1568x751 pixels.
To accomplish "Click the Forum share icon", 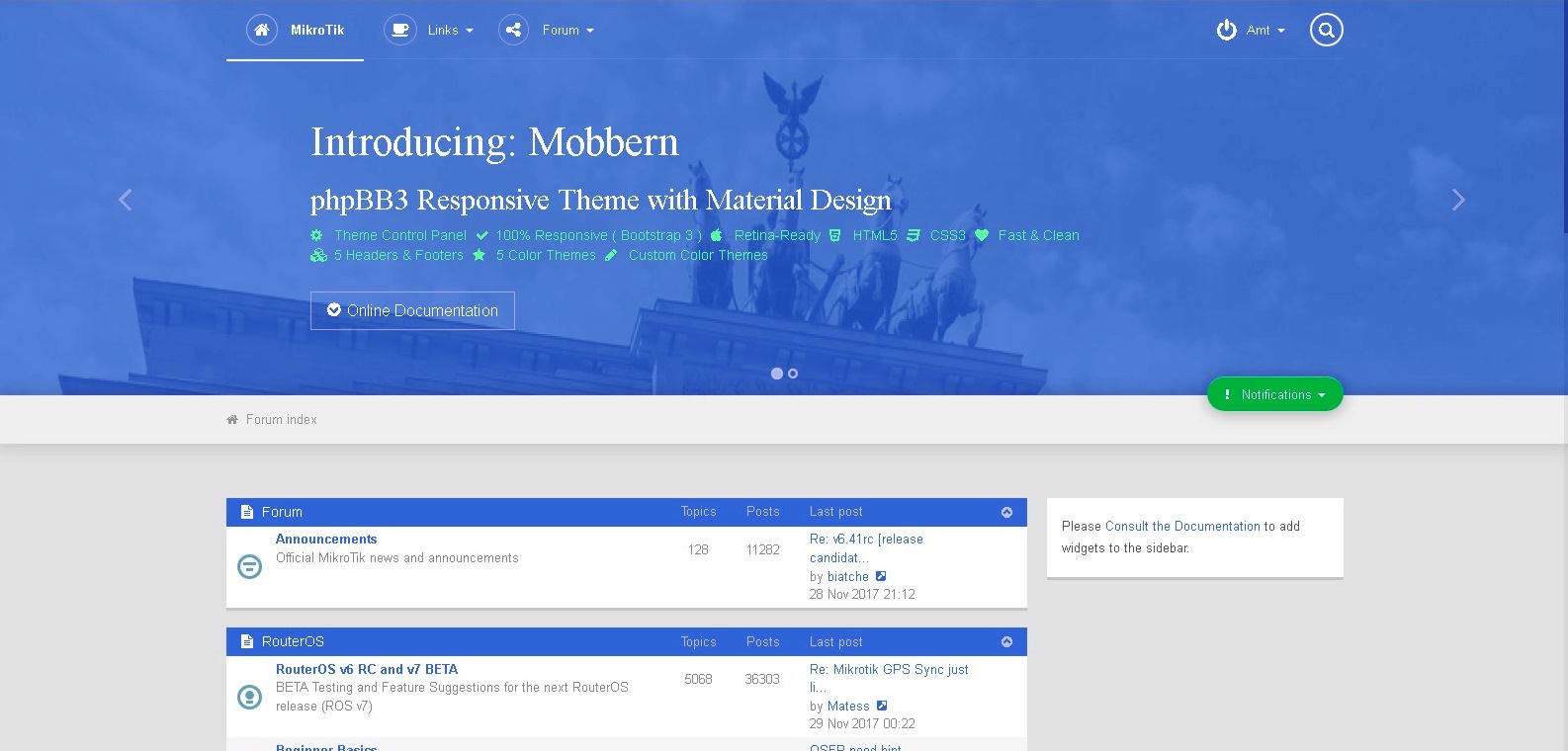I will 513,30.
